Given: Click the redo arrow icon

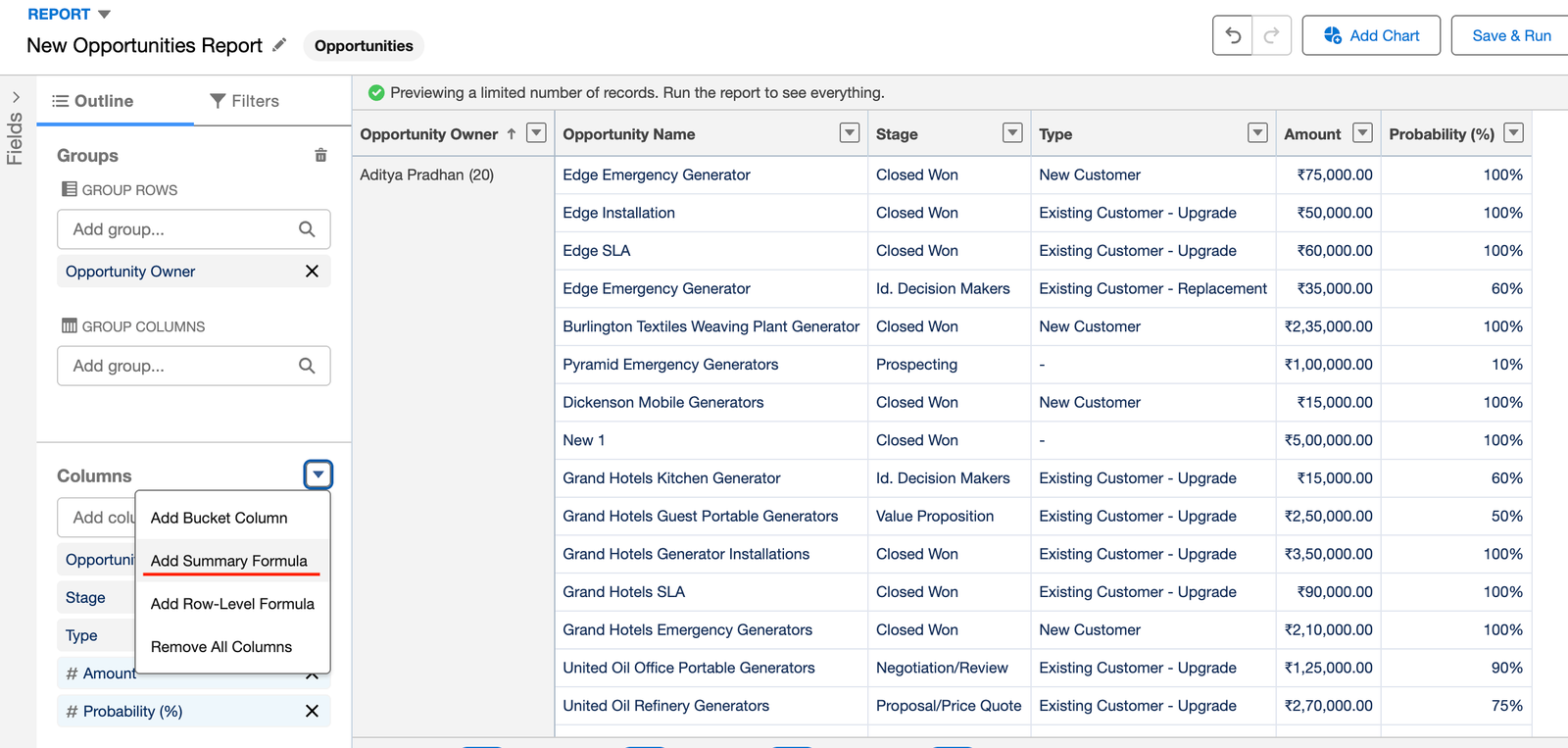Looking at the screenshot, I should [x=1271, y=36].
